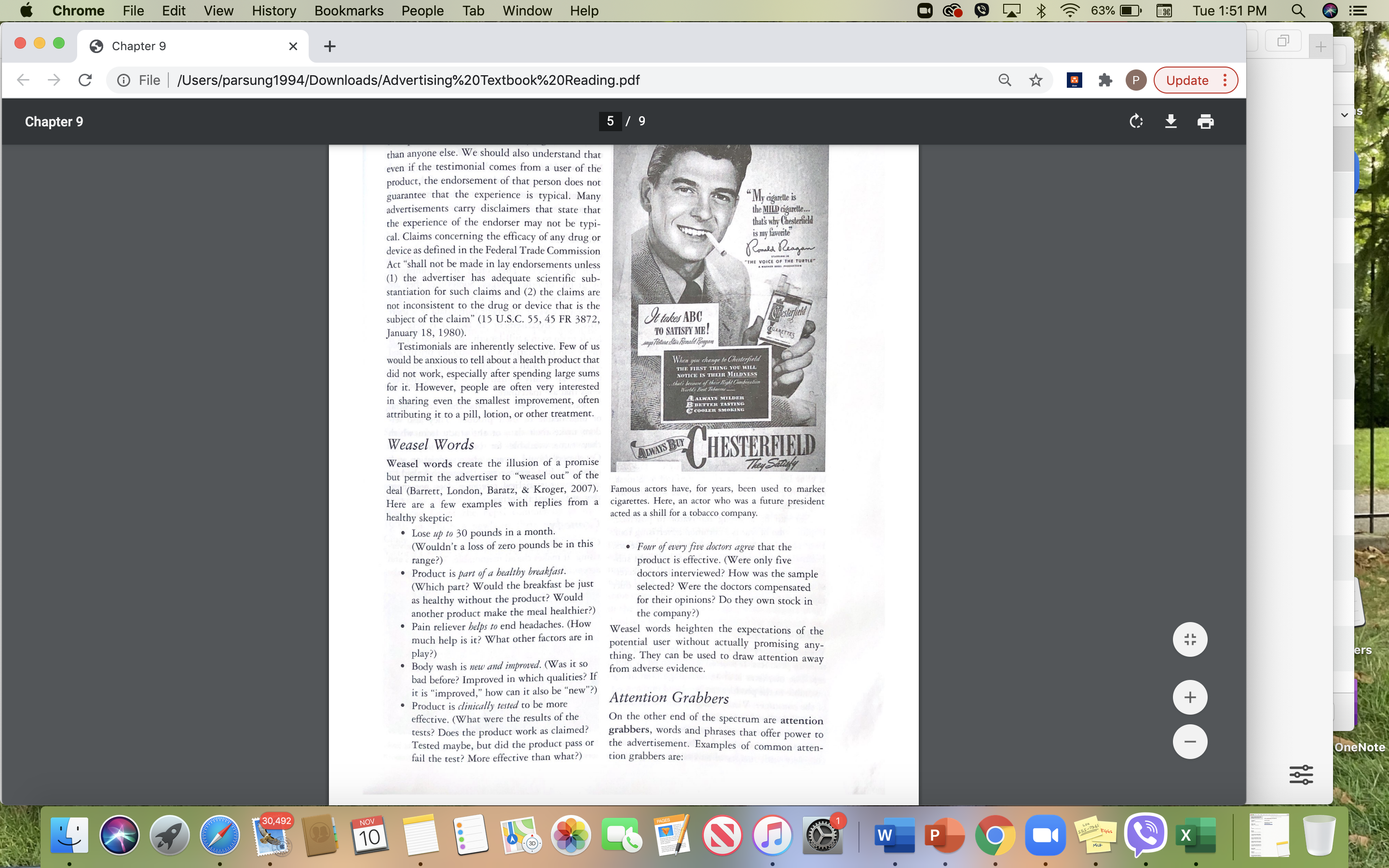Open Photos app in Dock

tap(571, 835)
